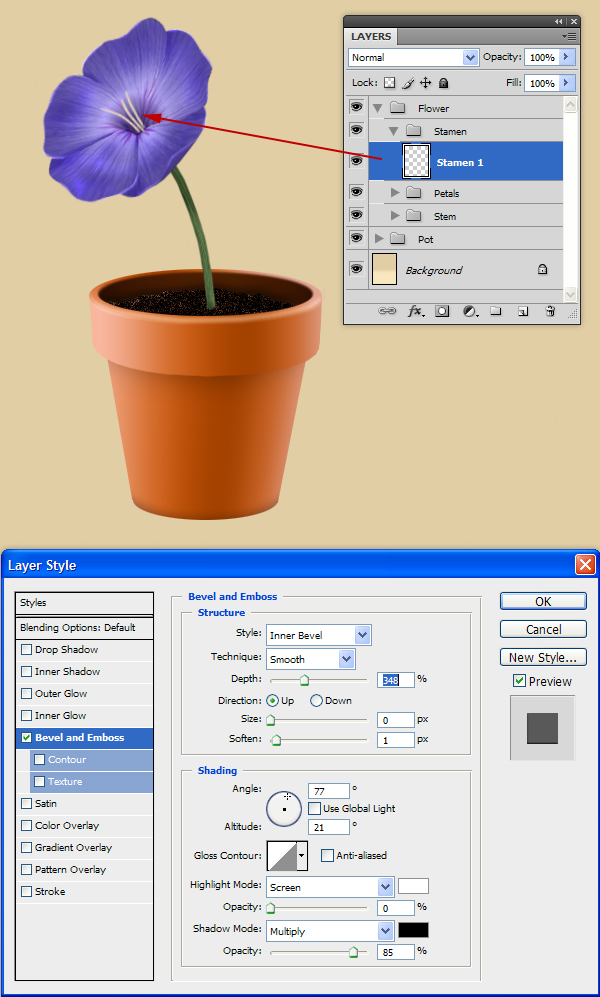Screen dimensions: 600x997
Task: Open Blending Options: Default
Action: 78,628
